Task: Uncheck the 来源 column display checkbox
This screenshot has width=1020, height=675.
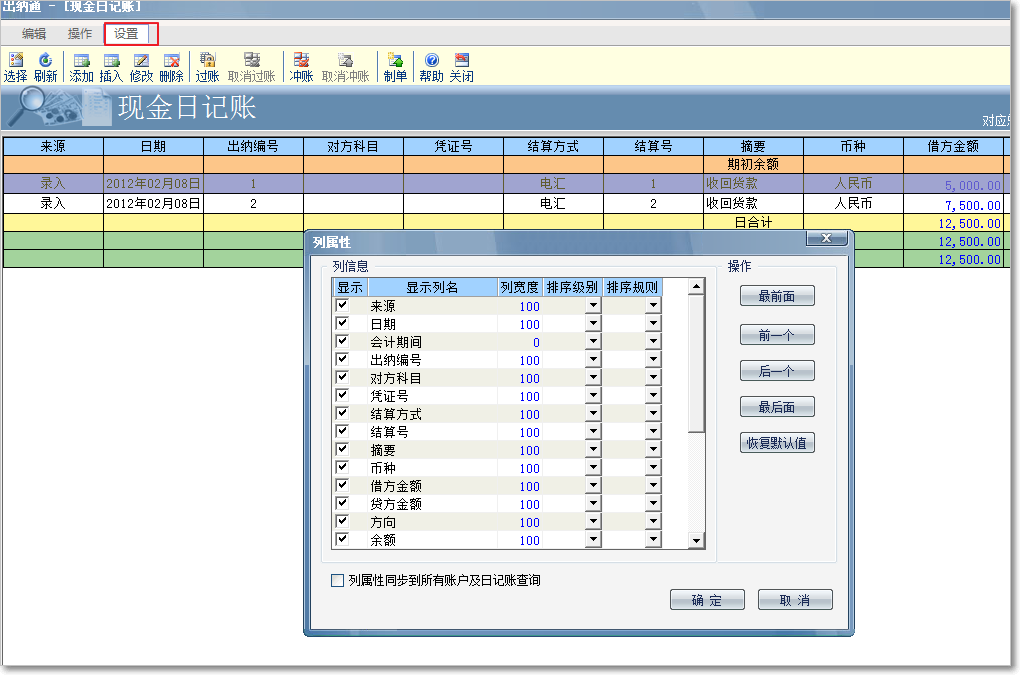Action: click(x=342, y=306)
